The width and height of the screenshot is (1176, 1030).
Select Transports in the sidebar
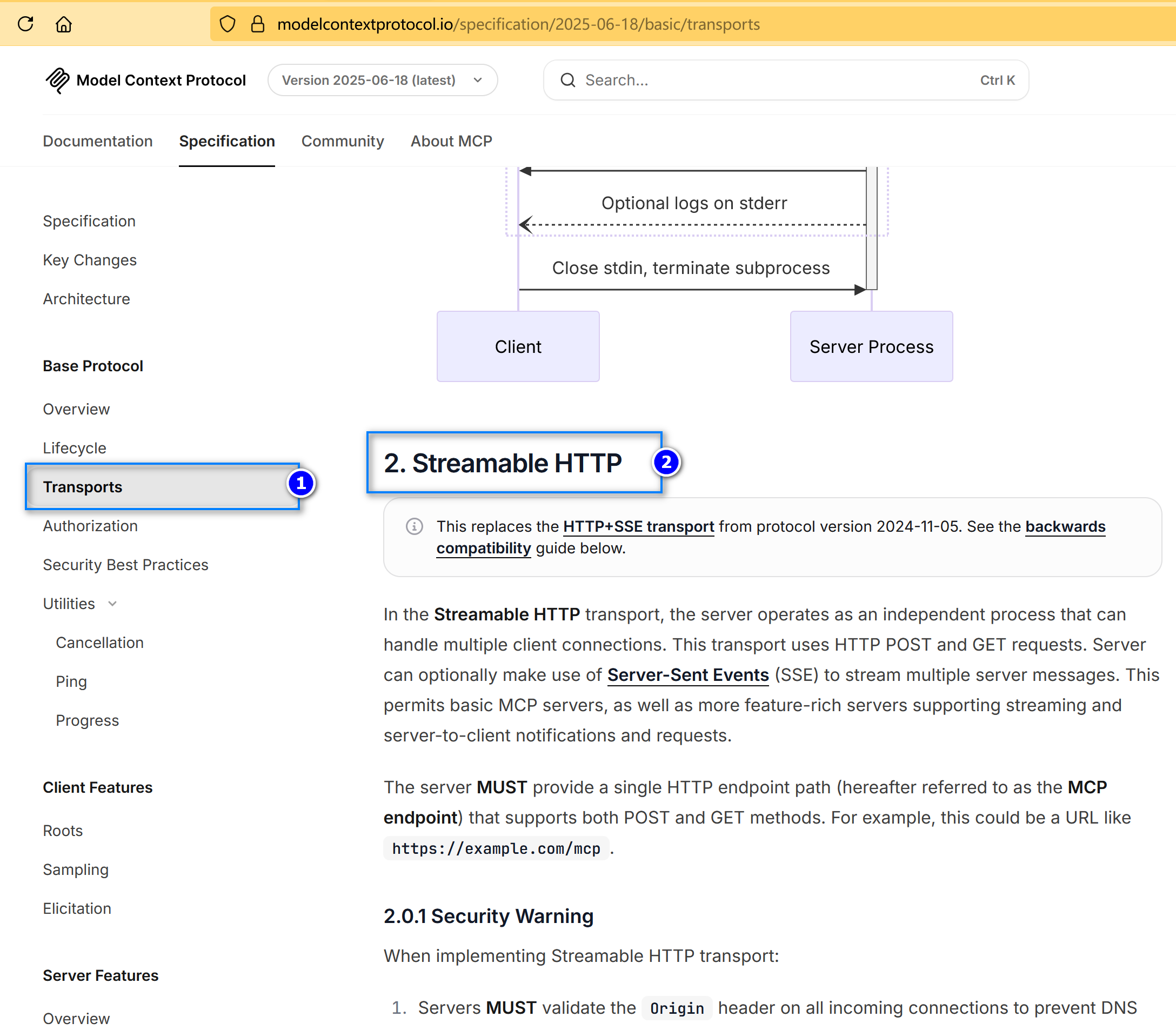click(x=163, y=487)
